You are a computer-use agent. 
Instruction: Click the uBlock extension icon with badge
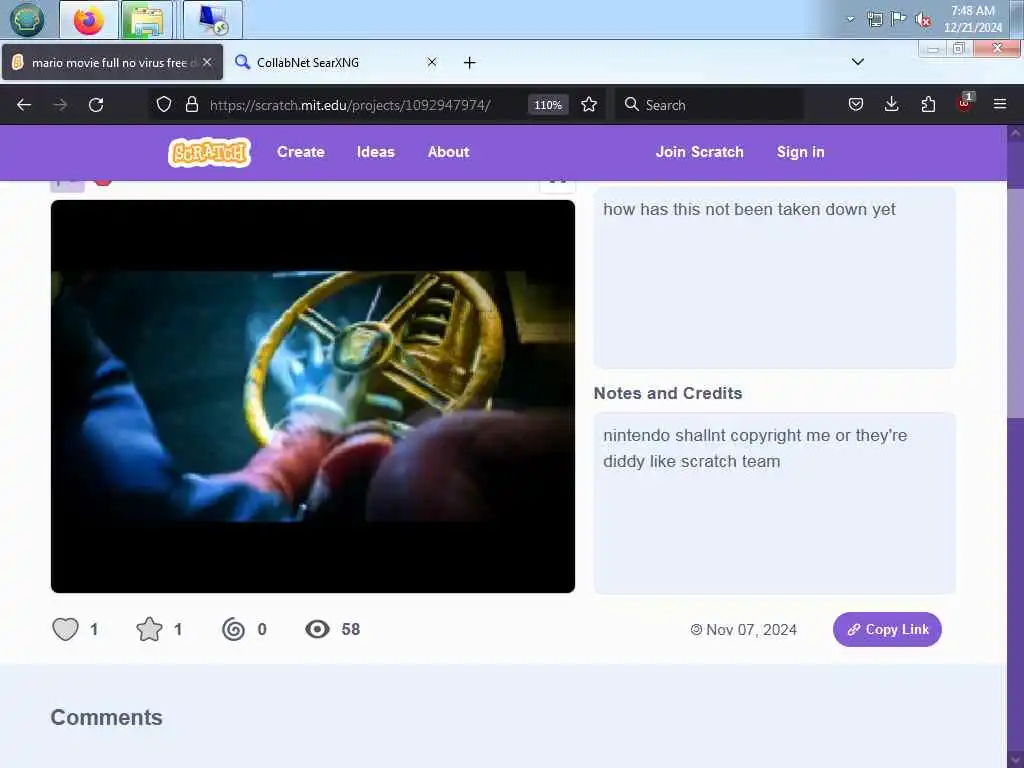(x=965, y=103)
